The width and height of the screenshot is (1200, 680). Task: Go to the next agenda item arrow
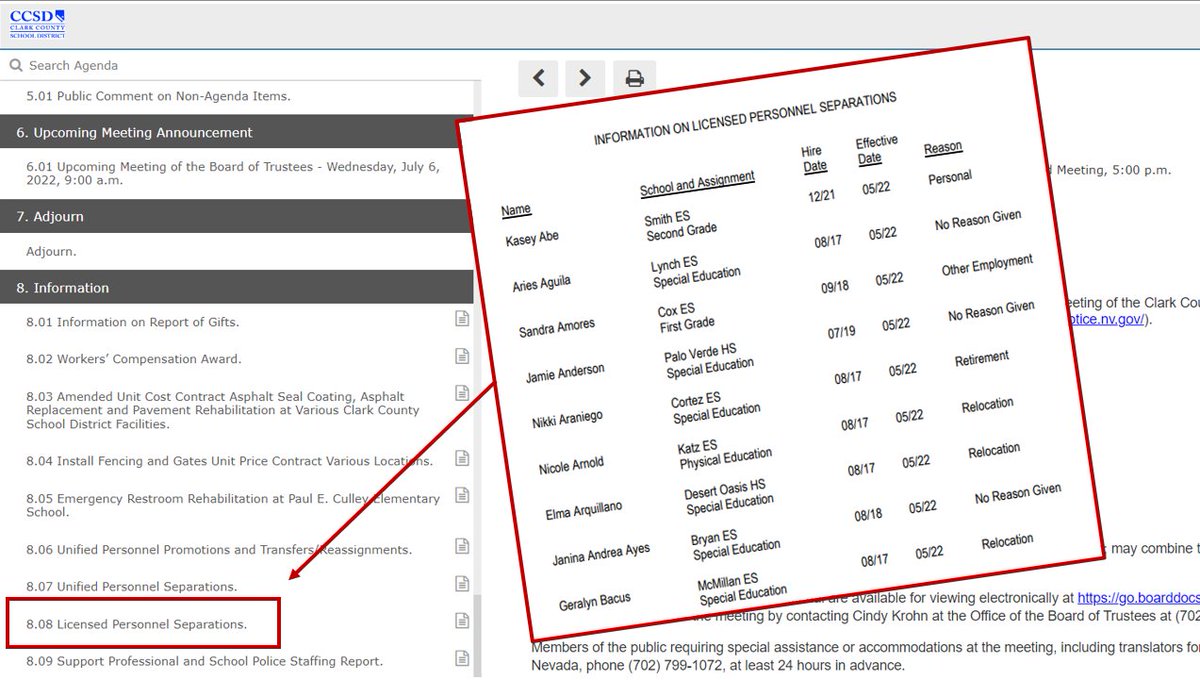[x=585, y=78]
